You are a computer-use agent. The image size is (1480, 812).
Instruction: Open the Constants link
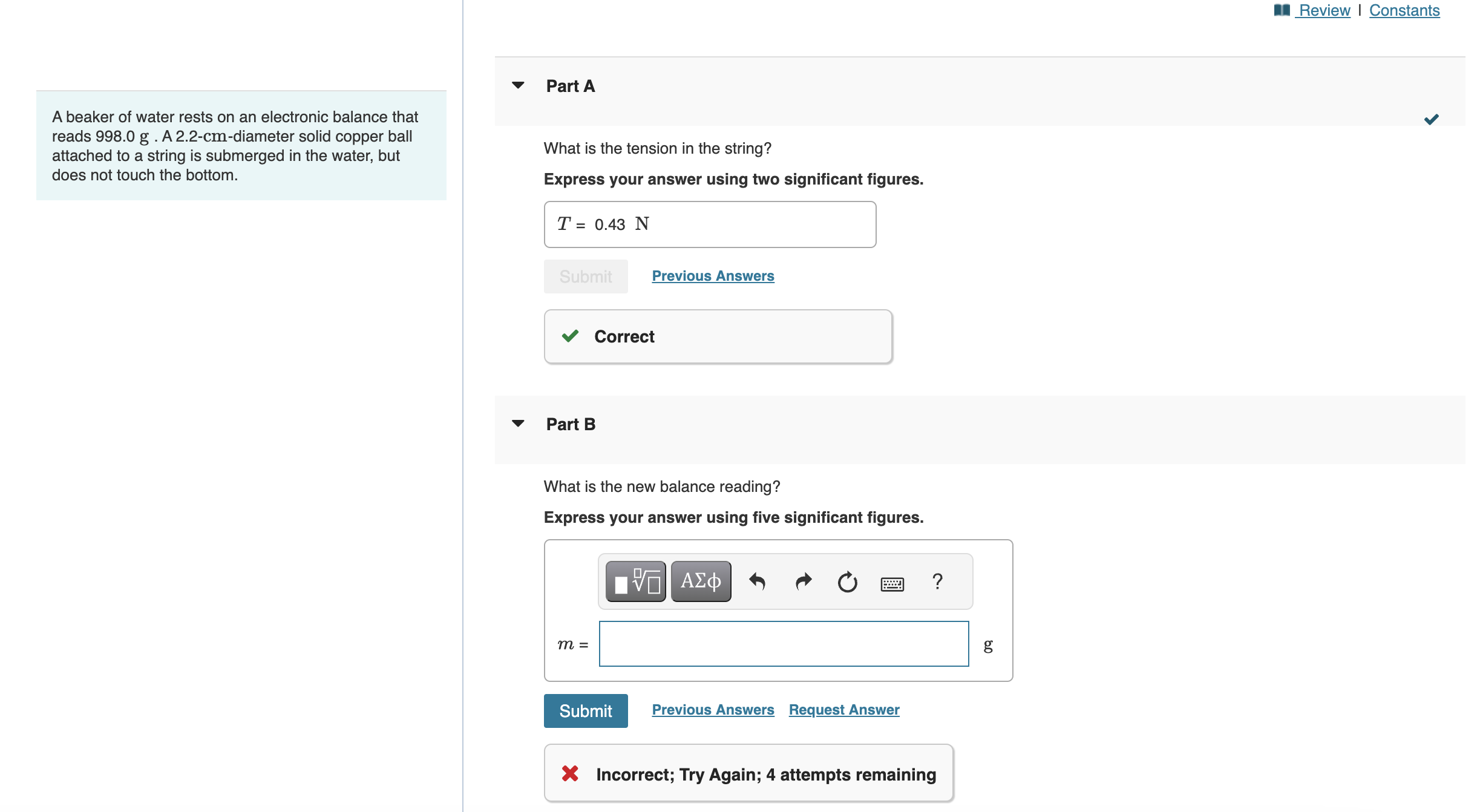tap(1404, 10)
